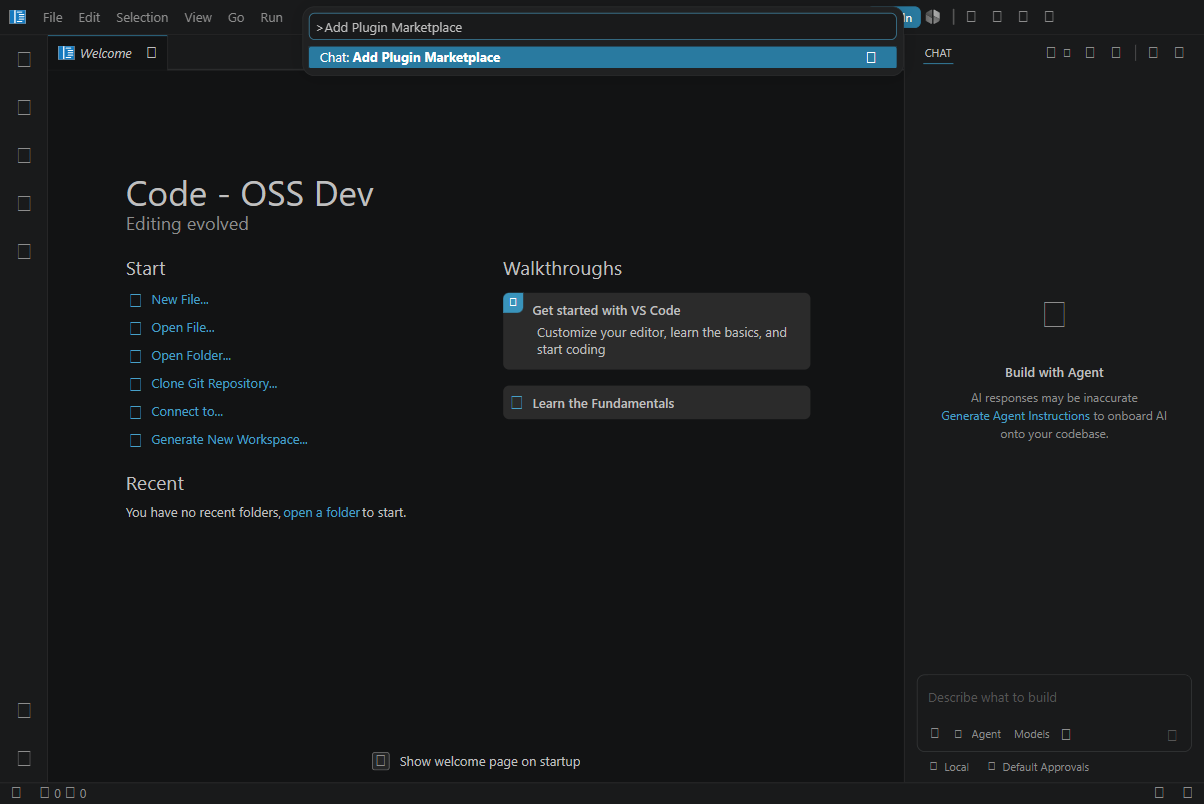Click the large agent icon above Build with Agent
This screenshot has height=804, width=1204.
tap(1054, 314)
